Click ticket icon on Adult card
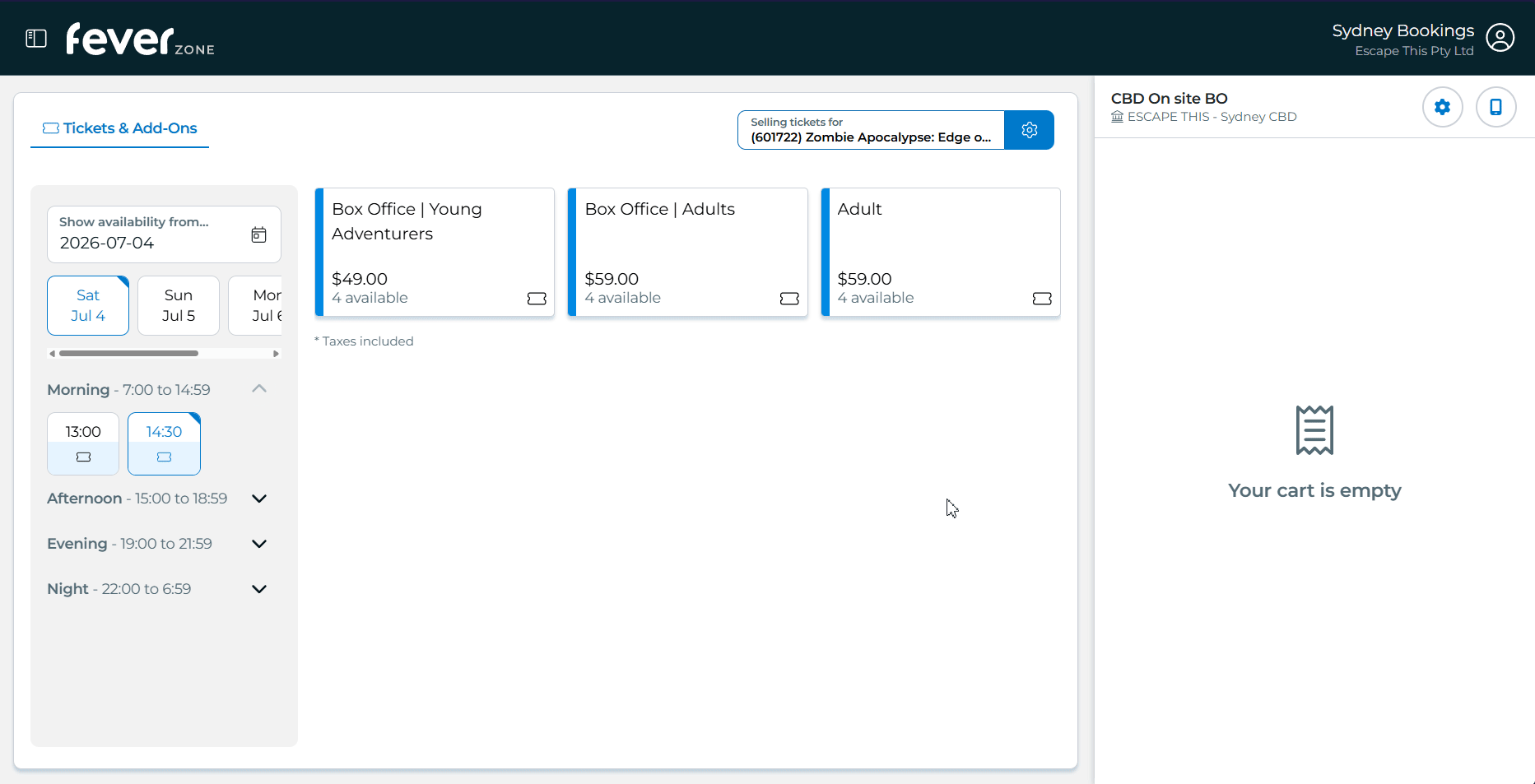 pos(1042,299)
